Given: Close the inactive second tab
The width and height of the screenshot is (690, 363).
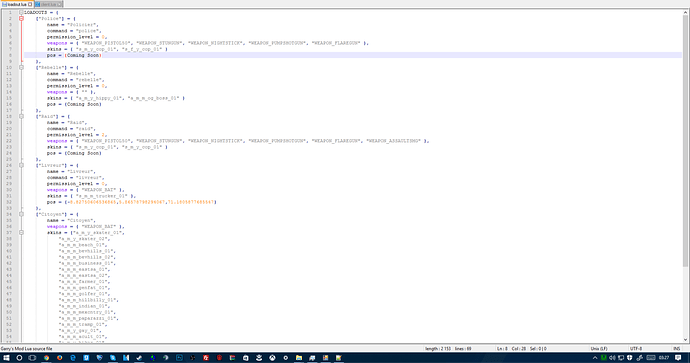Looking at the screenshot, I should click(x=60, y=4).
